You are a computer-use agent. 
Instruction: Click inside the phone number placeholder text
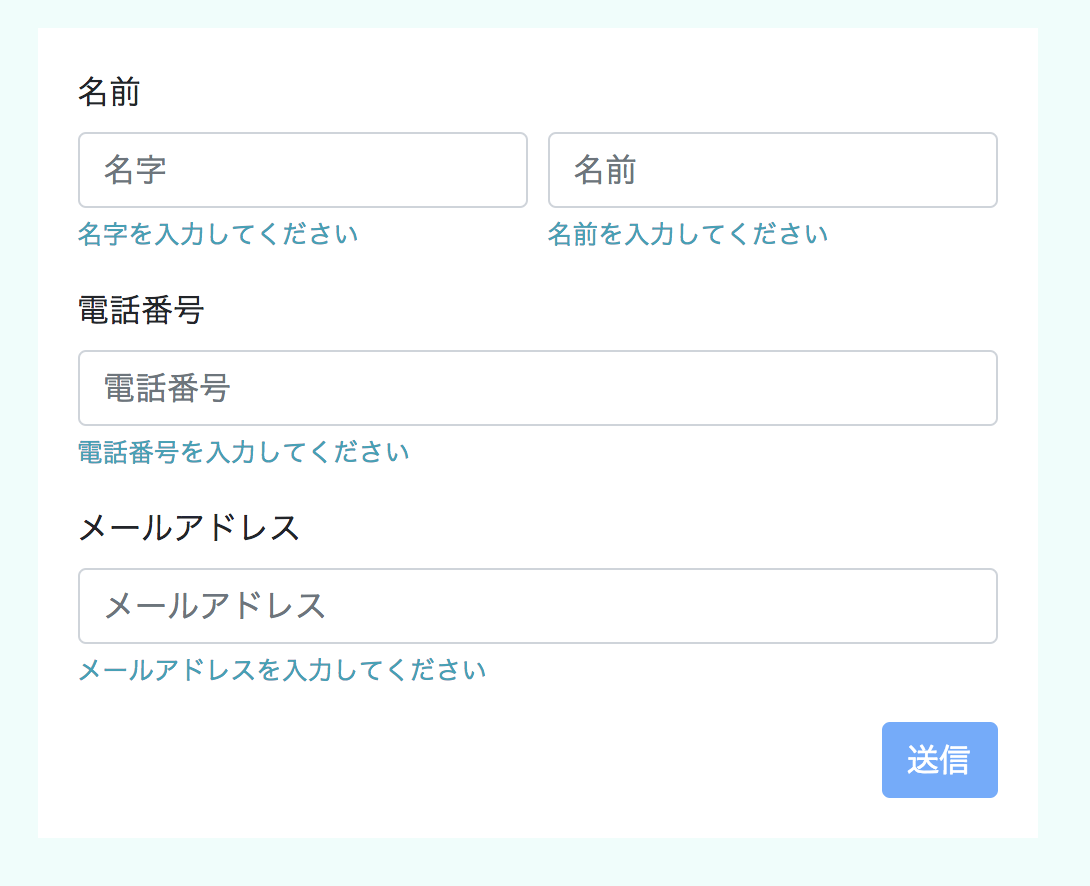[166, 388]
